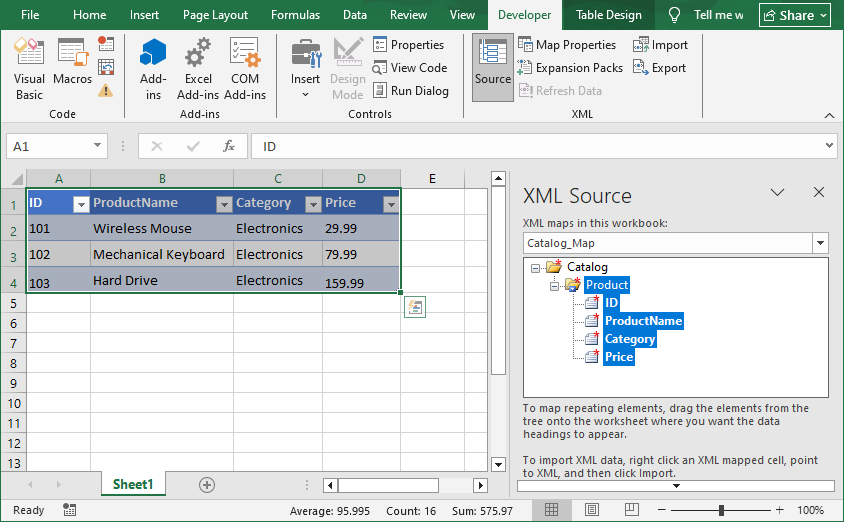Screen dimensions: 844x522
Task: Collapse the Catalog tree node
Action: [535, 267]
